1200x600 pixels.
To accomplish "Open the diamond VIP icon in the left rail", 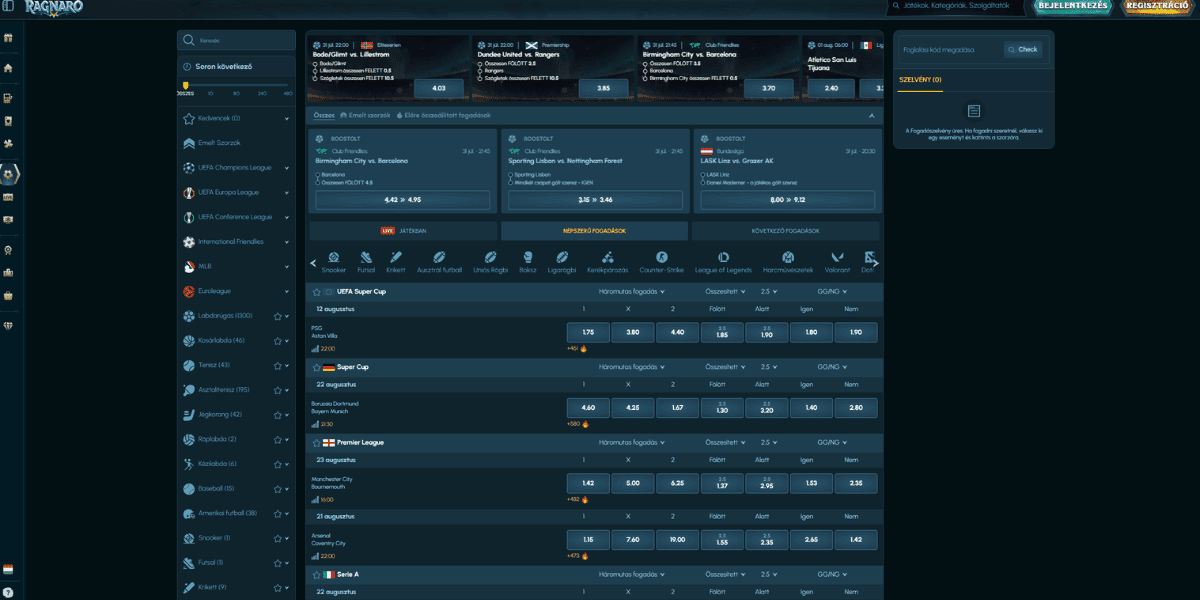I will (8, 326).
